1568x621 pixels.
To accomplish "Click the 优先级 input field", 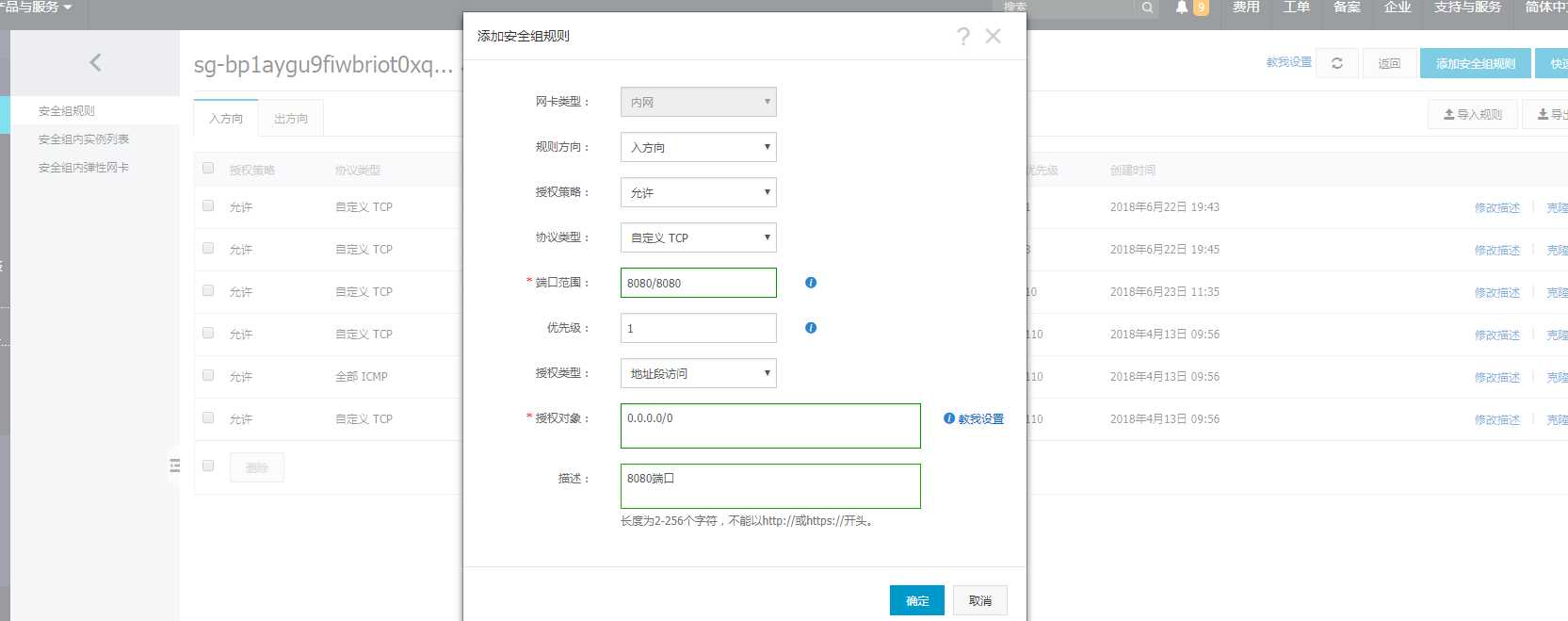I will [699, 328].
